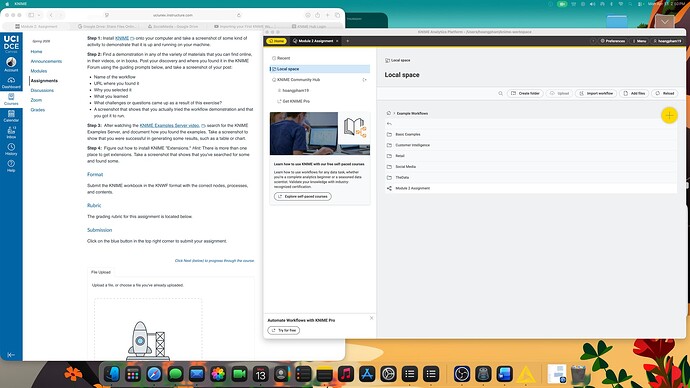The image size is (690, 388).
Task: Click the KNIME courses promo image
Action: pos(320,133)
